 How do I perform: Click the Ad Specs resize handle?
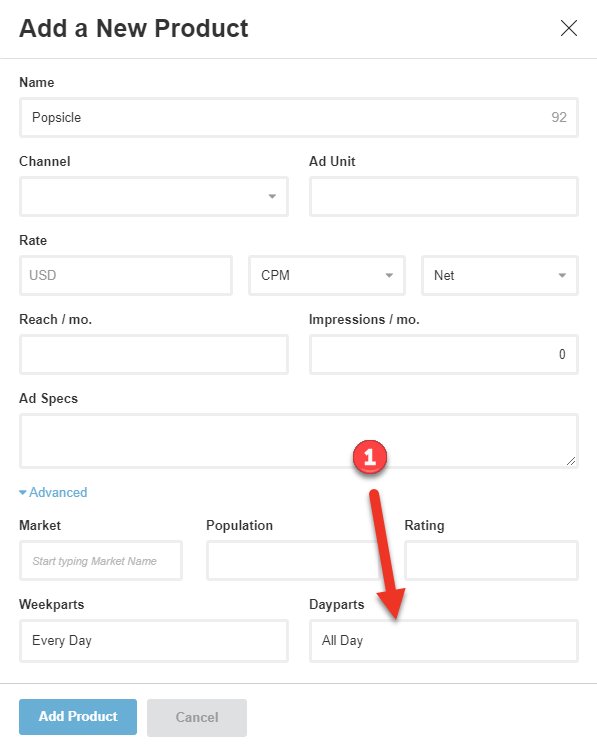pyautogui.click(x=571, y=461)
